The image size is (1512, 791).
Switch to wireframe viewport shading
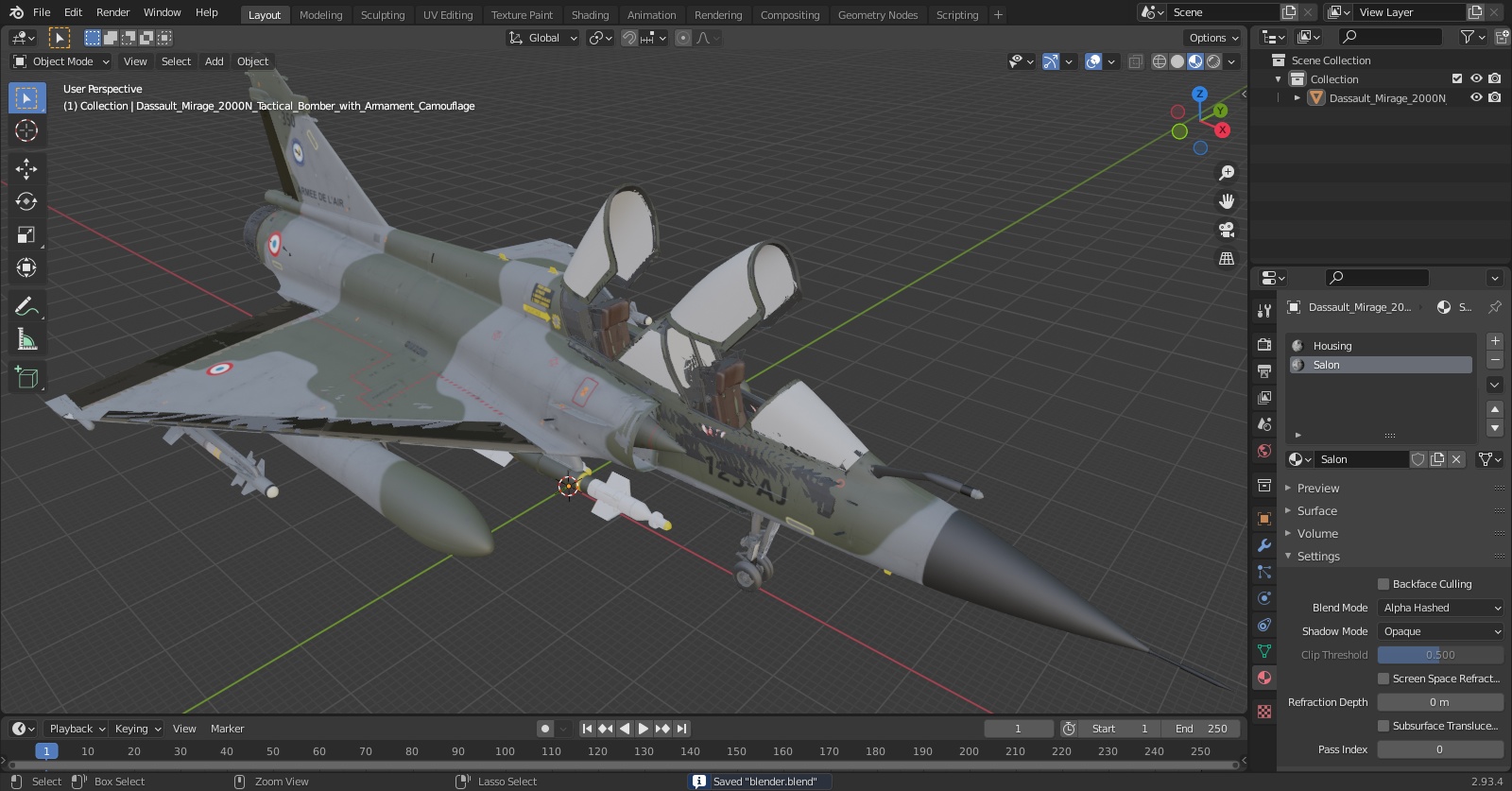1160,61
